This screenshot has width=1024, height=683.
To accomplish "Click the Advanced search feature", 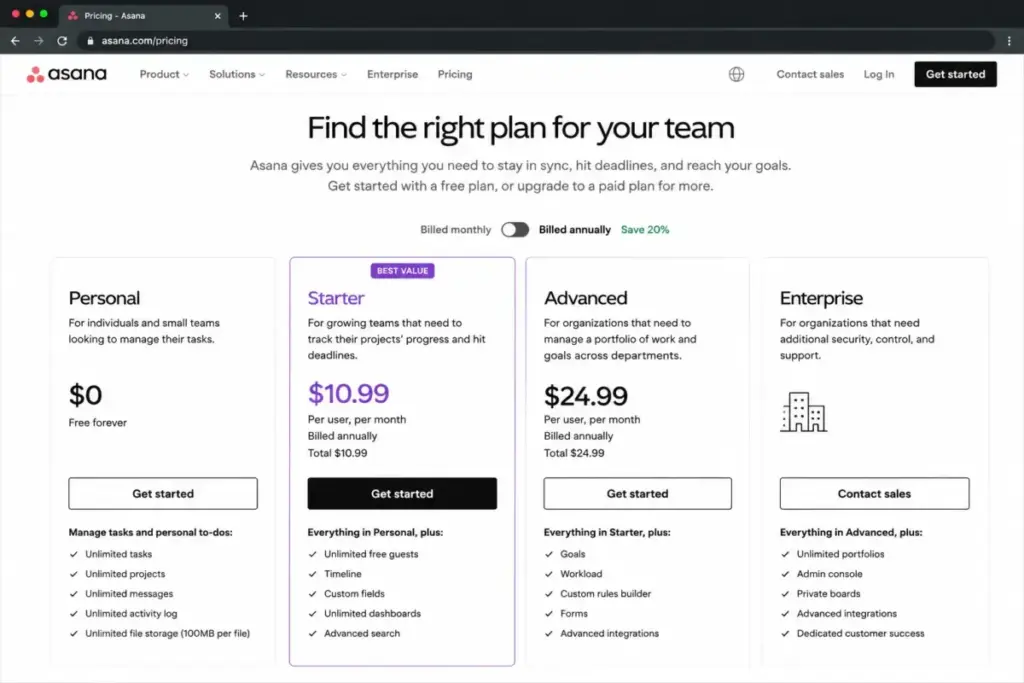I will pyautogui.click(x=362, y=633).
